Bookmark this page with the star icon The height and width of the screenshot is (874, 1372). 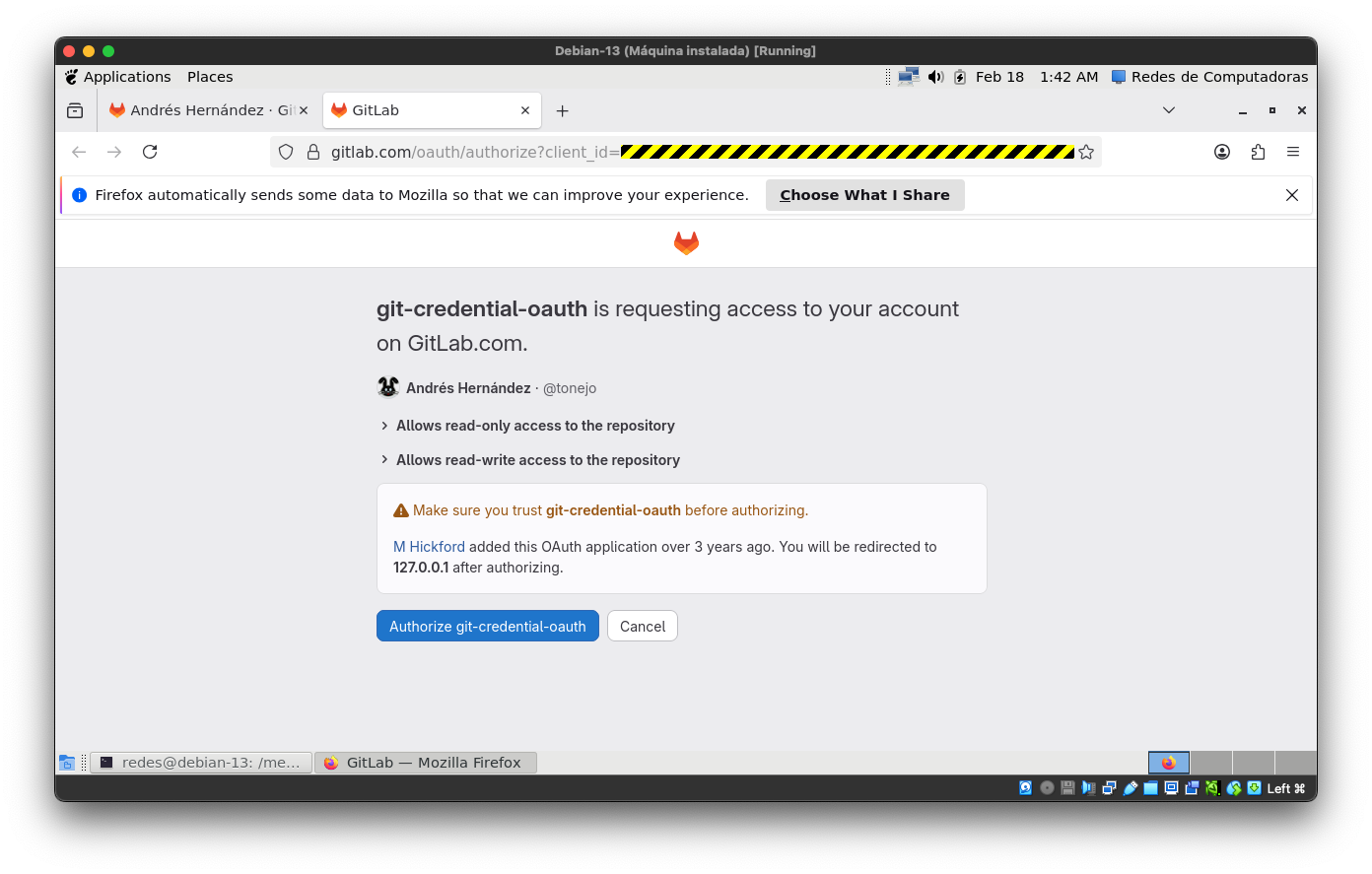(1086, 152)
